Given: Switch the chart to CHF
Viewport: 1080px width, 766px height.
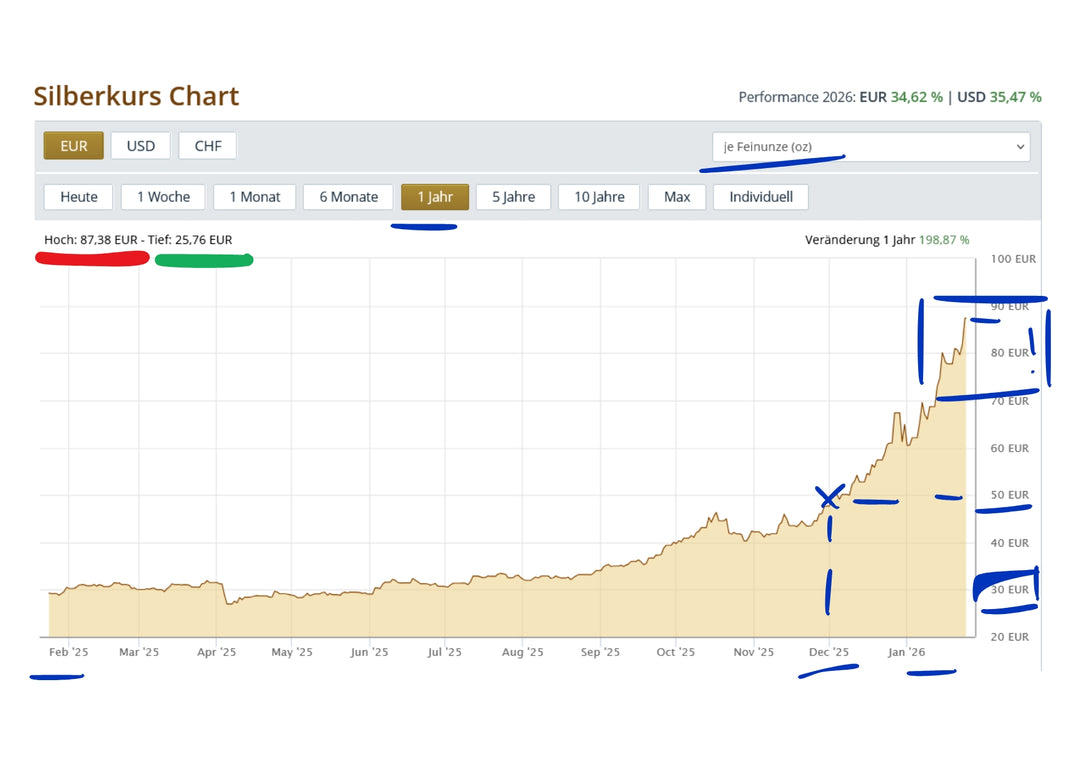Looking at the screenshot, I should coord(207,146).
